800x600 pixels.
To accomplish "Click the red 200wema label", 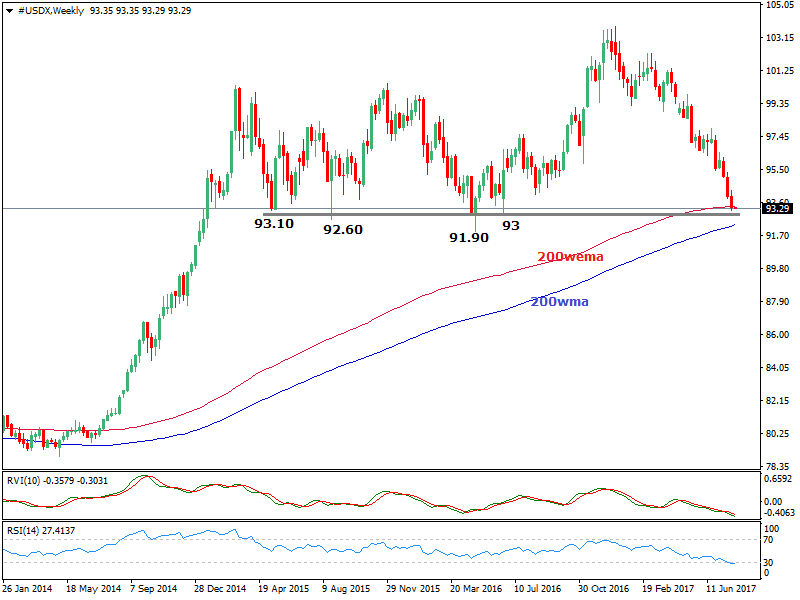I will tap(570, 257).
